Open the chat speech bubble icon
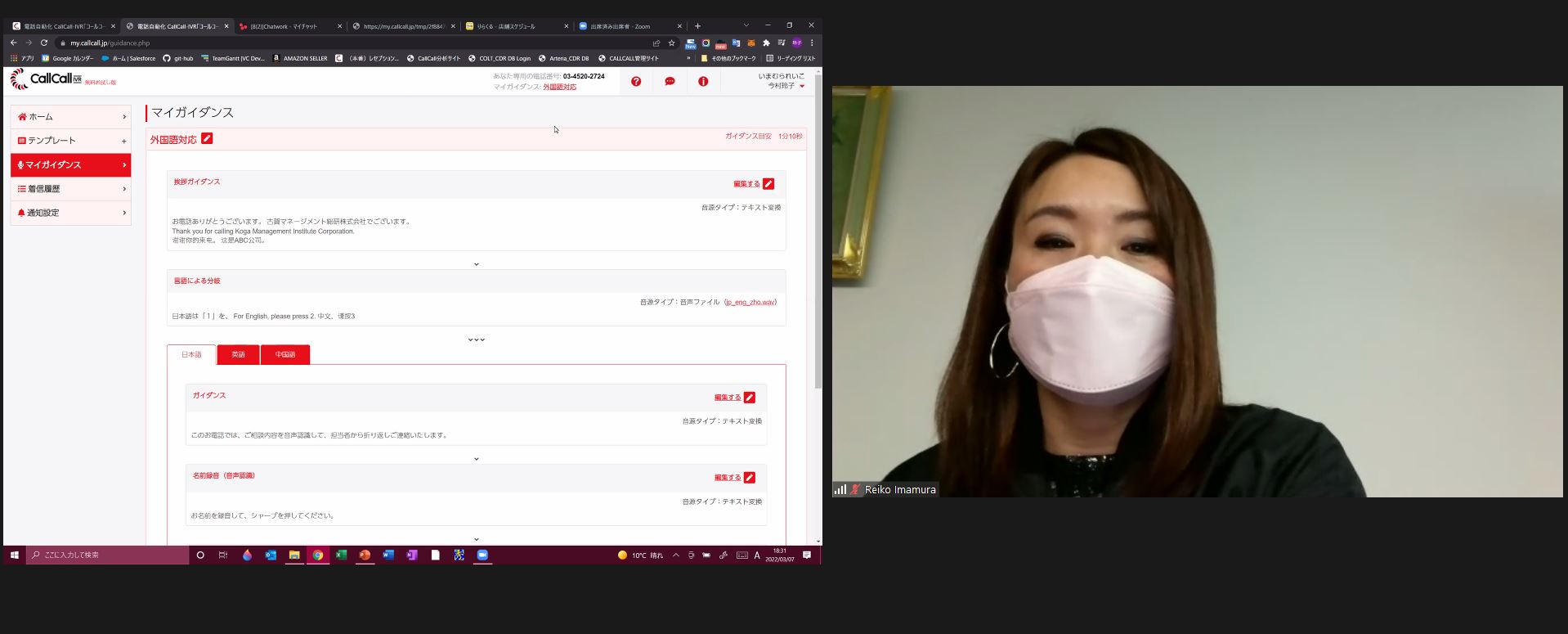Viewport: 1568px width, 634px height. pyautogui.click(x=670, y=82)
